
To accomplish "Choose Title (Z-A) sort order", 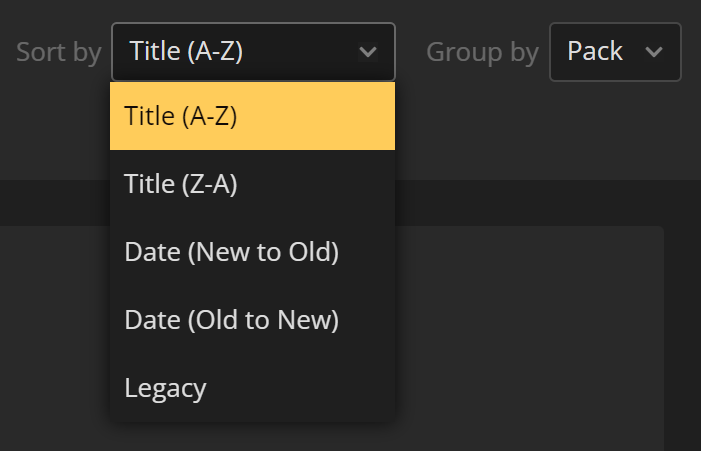I will (253, 184).
